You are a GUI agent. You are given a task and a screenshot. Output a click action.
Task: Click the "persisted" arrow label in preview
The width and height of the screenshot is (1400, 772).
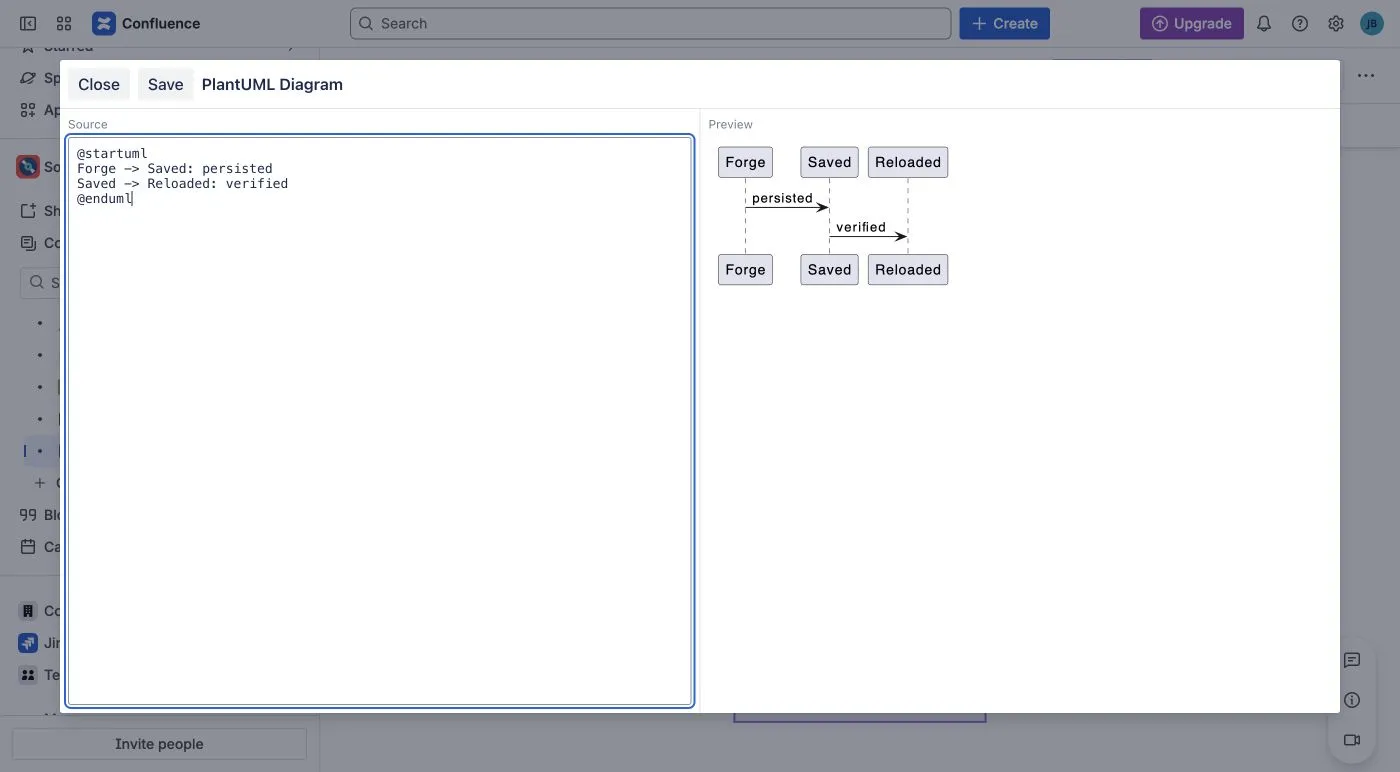(782, 198)
